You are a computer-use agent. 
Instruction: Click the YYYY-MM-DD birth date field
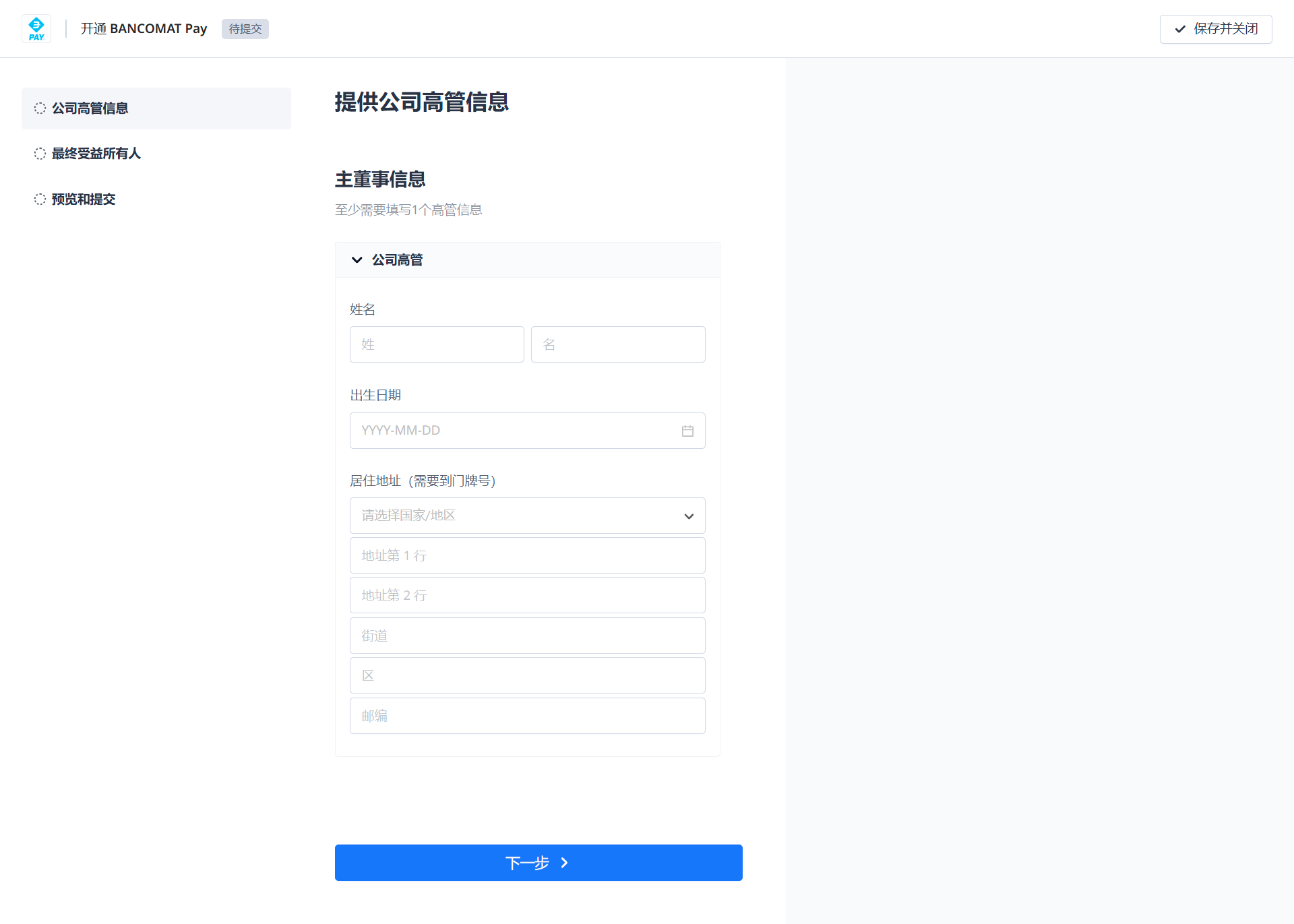[527, 431]
